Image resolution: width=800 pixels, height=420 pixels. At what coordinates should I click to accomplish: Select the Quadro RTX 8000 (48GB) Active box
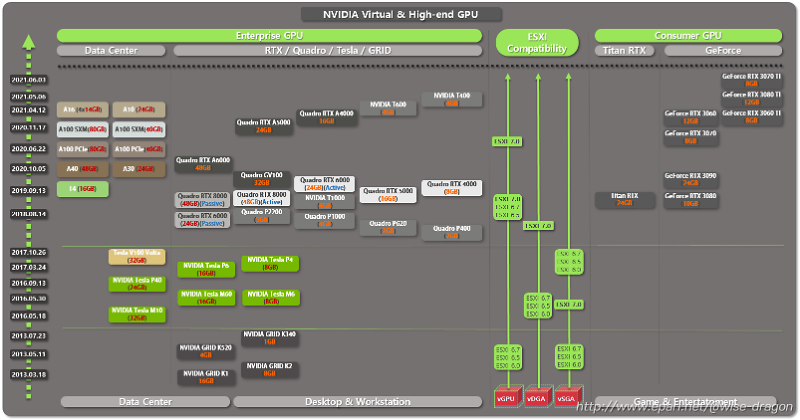click(x=262, y=198)
